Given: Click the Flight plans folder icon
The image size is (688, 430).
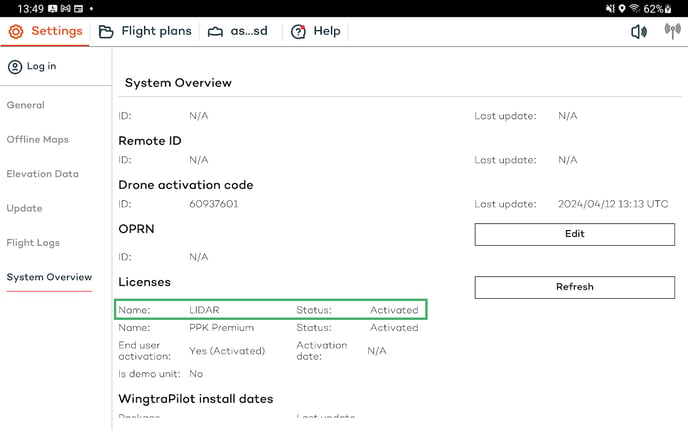Looking at the screenshot, I should [x=106, y=32].
